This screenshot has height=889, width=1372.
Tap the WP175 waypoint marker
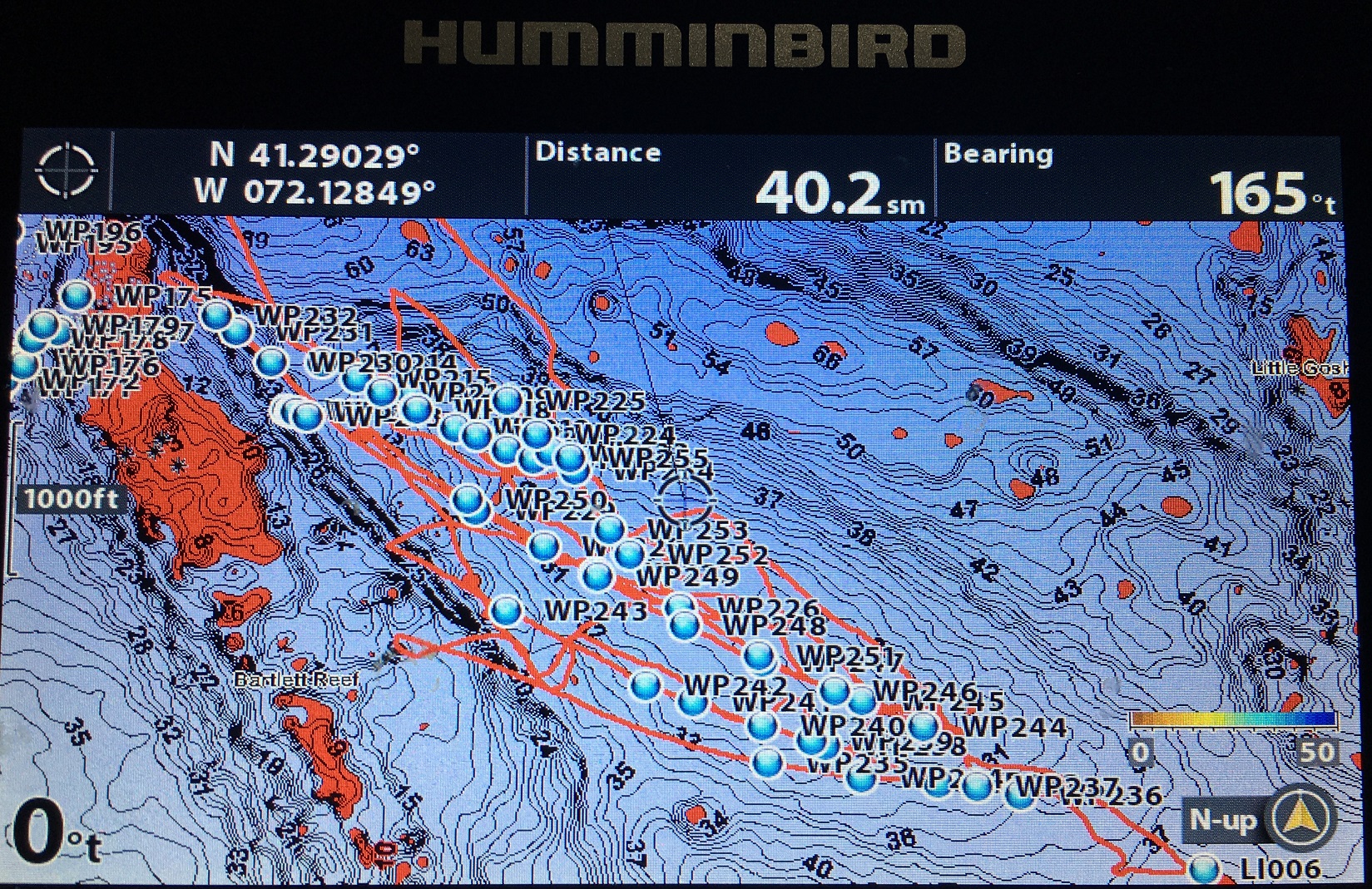click(77, 295)
